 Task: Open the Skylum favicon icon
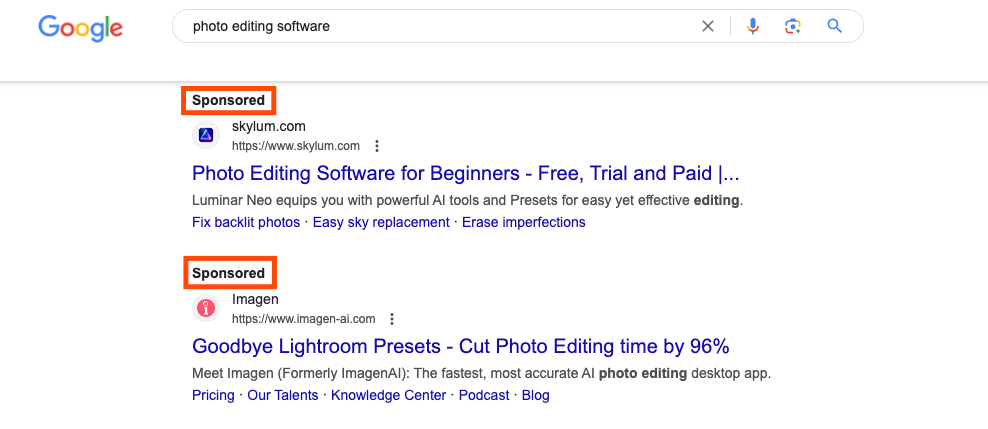(x=206, y=135)
